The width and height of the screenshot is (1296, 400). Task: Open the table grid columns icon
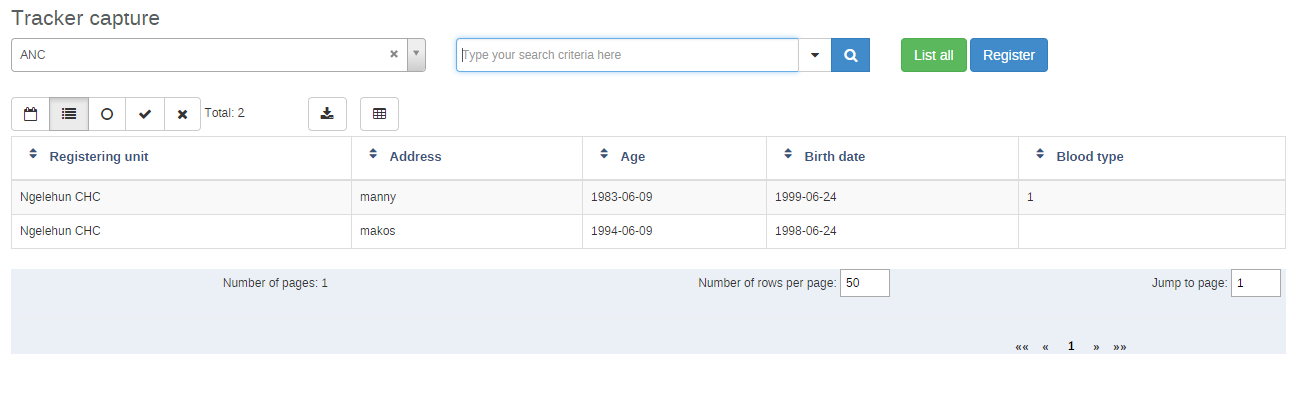pos(379,114)
